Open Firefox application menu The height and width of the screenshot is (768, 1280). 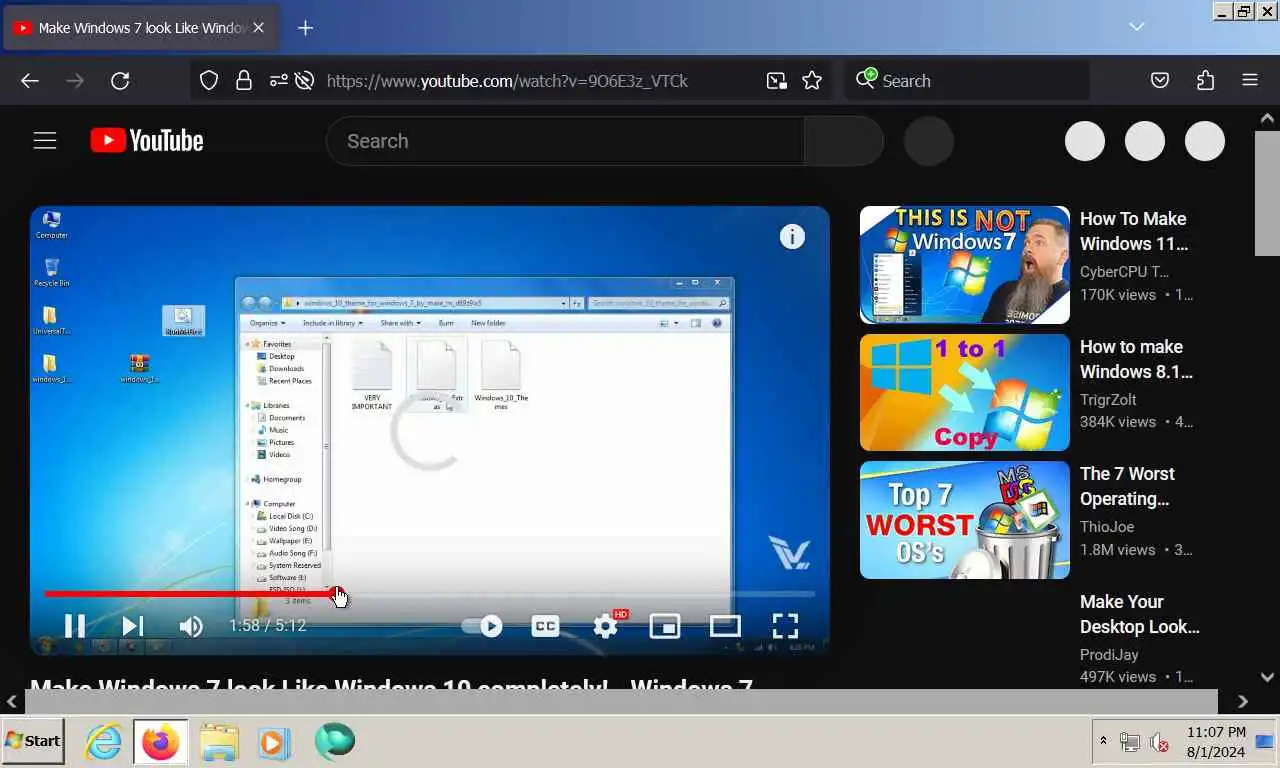[x=1250, y=81]
